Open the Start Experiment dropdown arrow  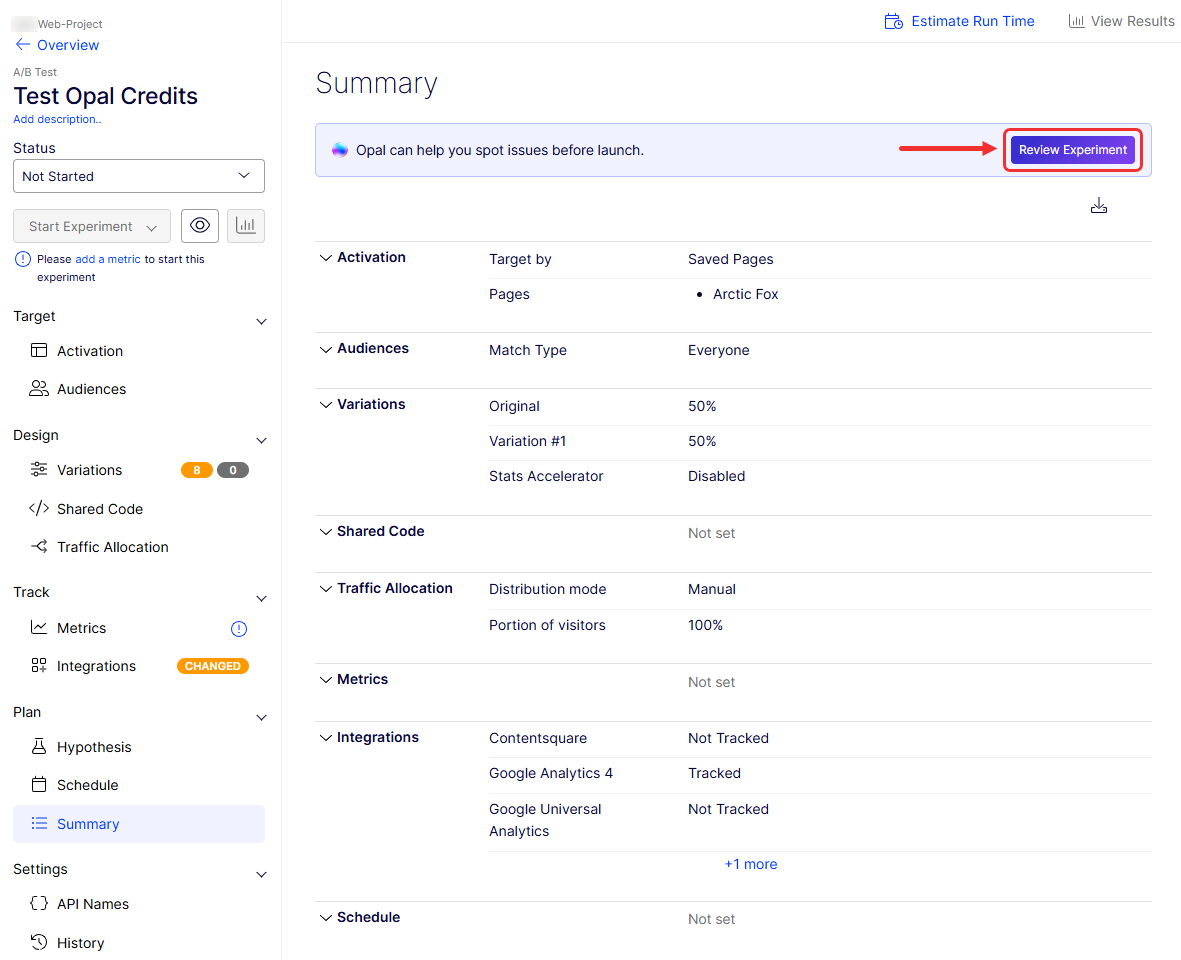click(154, 226)
